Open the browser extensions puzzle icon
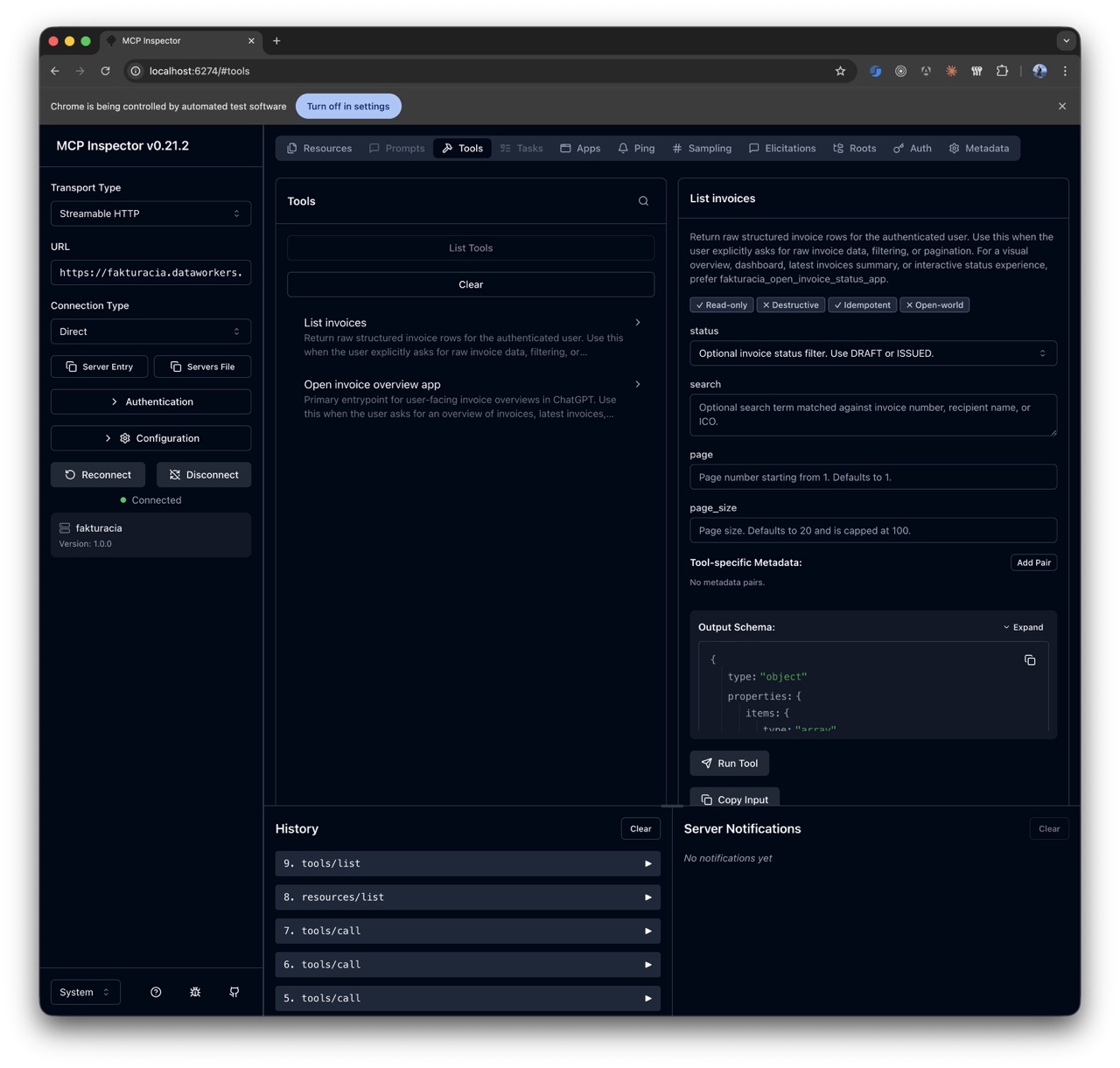Image resolution: width=1120 pixels, height=1068 pixels. tap(1002, 71)
